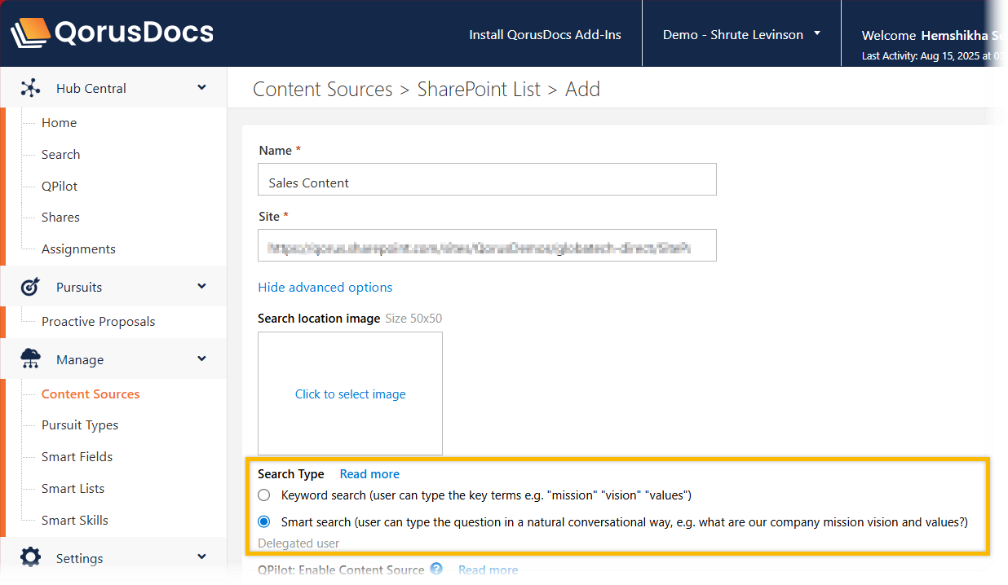Image resolution: width=1008 pixels, height=585 pixels.
Task: Click Hide advanced options link
Action: tap(325, 287)
